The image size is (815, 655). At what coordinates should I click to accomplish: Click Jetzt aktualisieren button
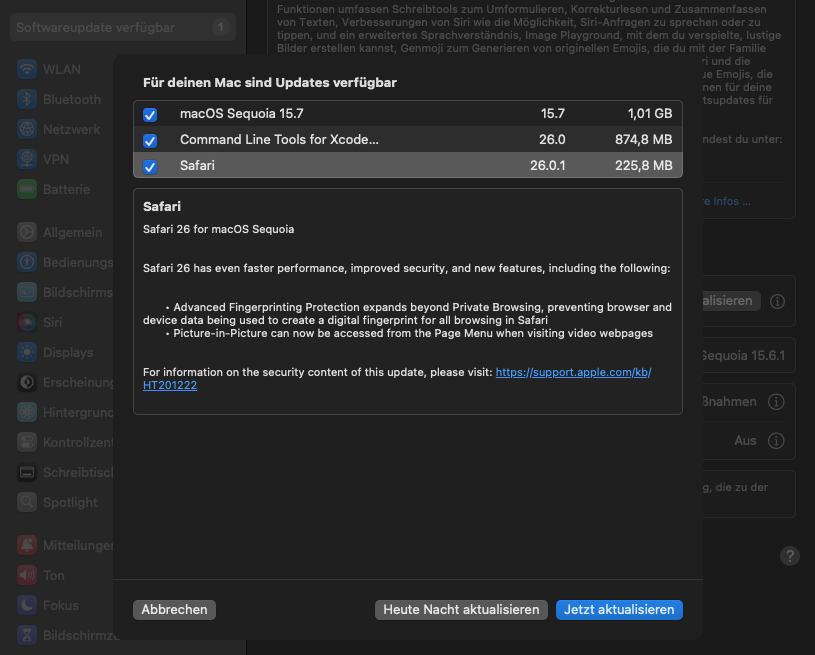pos(619,609)
